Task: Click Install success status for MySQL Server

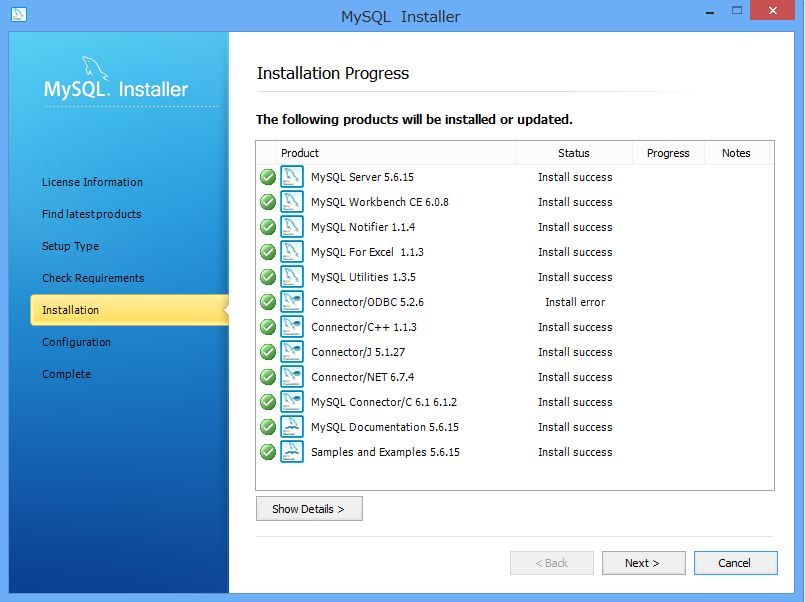Action: pos(575,177)
